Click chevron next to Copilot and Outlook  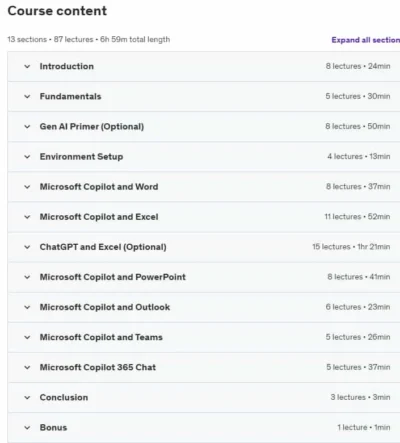click(27, 307)
